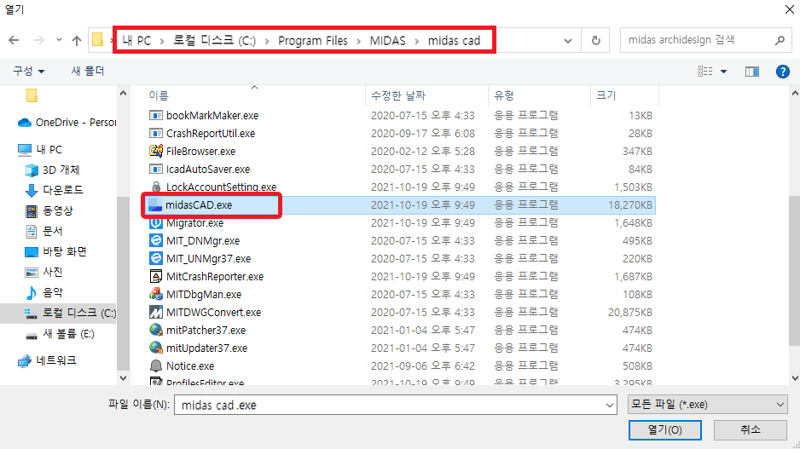Expand address bar history dropdown

[x=568, y=41]
